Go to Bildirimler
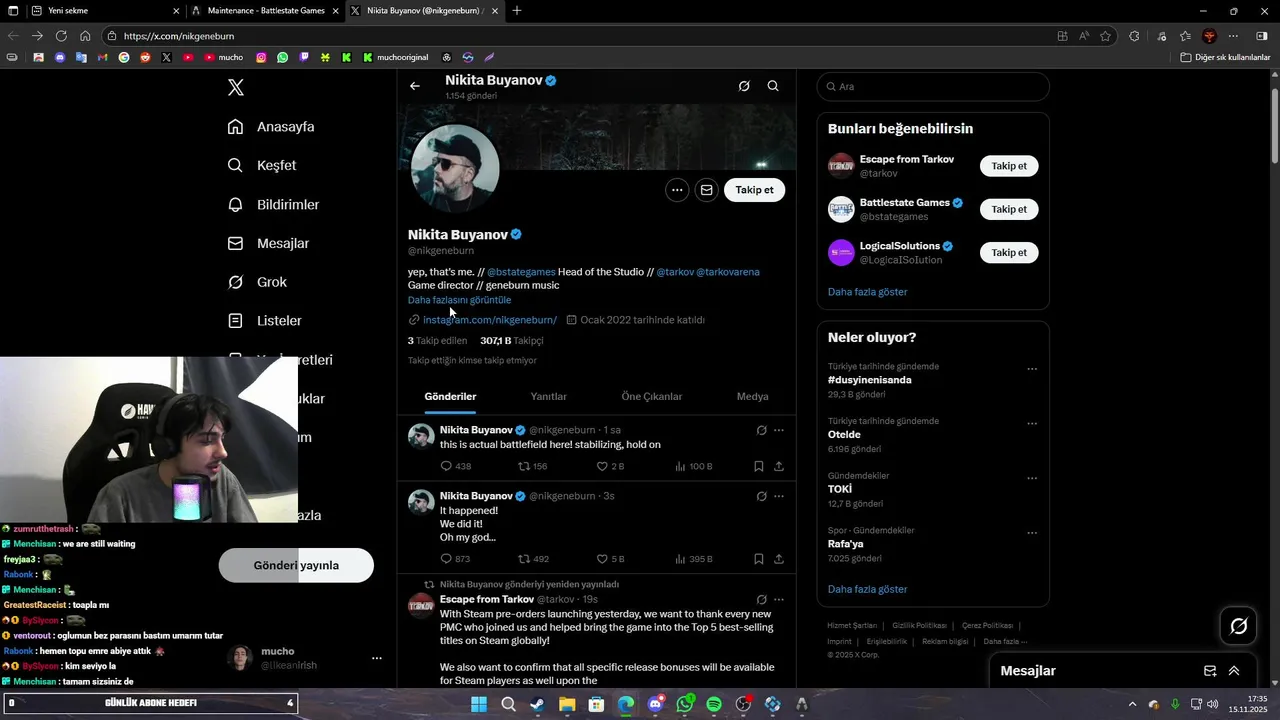 point(273,205)
